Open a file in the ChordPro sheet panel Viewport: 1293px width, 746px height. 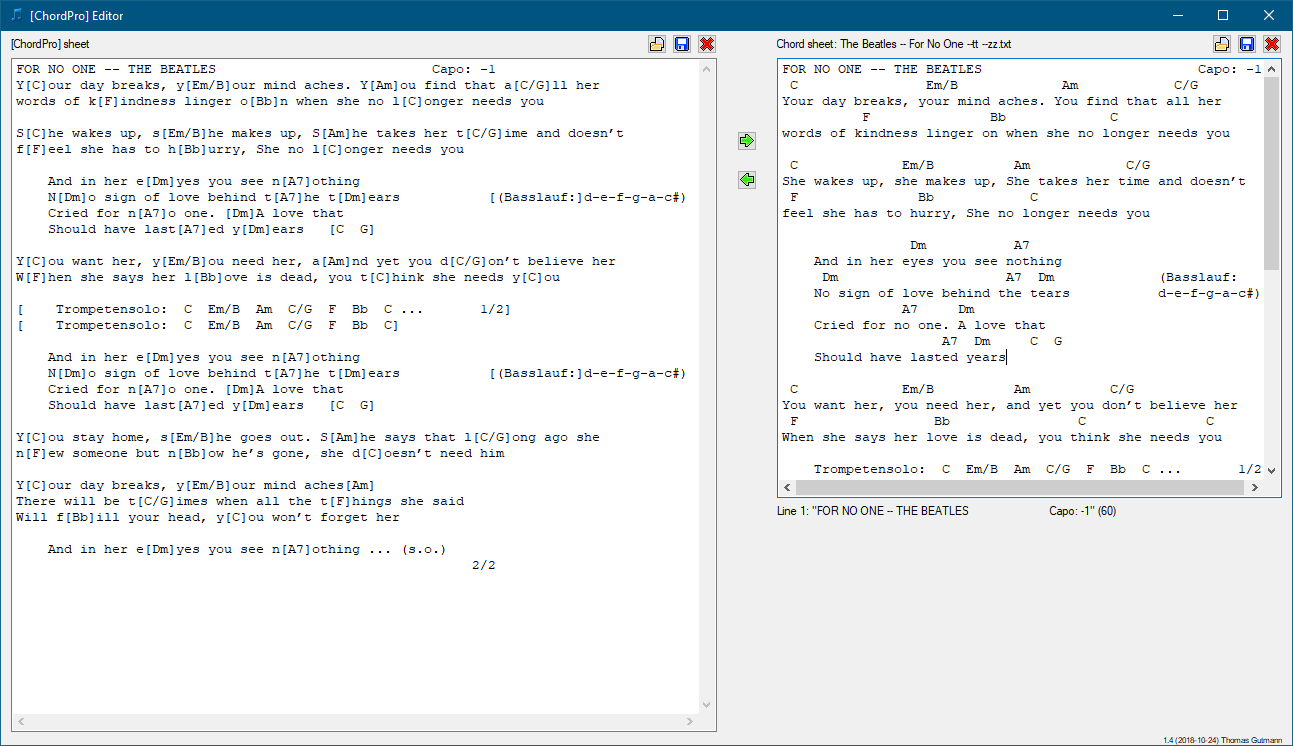[x=657, y=44]
